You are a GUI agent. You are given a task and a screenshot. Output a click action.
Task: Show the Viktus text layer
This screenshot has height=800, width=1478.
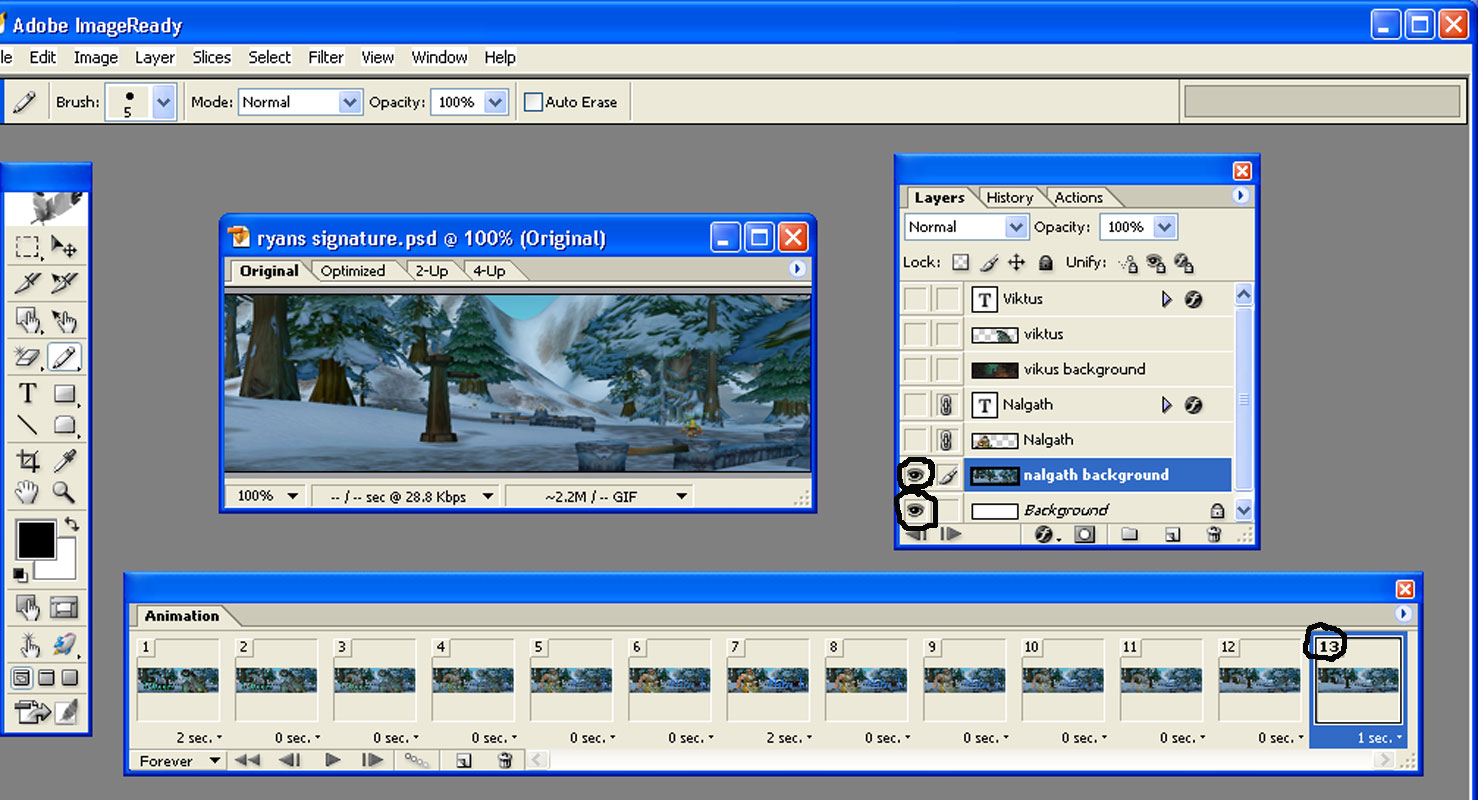pyautogui.click(x=915, y=299)
